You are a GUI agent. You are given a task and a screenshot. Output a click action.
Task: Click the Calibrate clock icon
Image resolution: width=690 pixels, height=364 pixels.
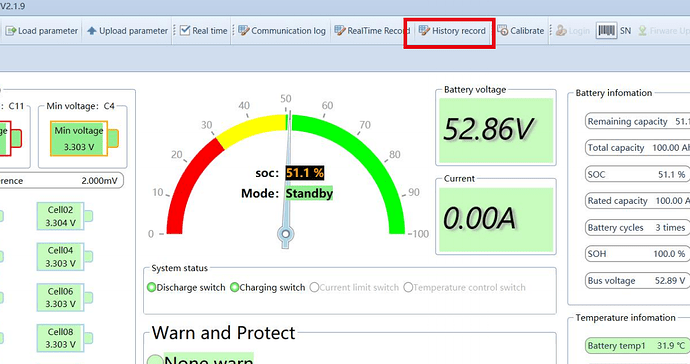point(503,30)
